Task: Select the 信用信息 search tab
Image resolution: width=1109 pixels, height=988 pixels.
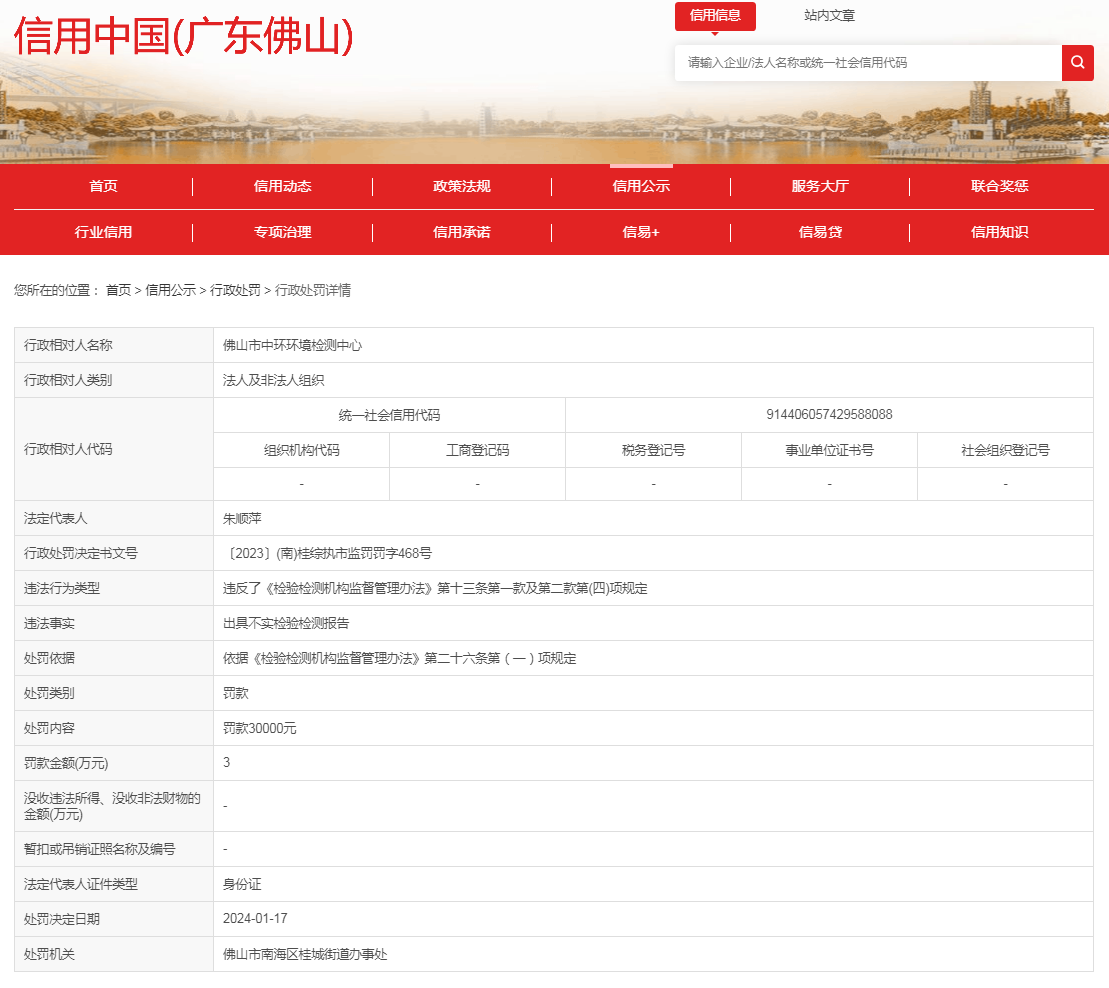Action: tap(714, 16)
